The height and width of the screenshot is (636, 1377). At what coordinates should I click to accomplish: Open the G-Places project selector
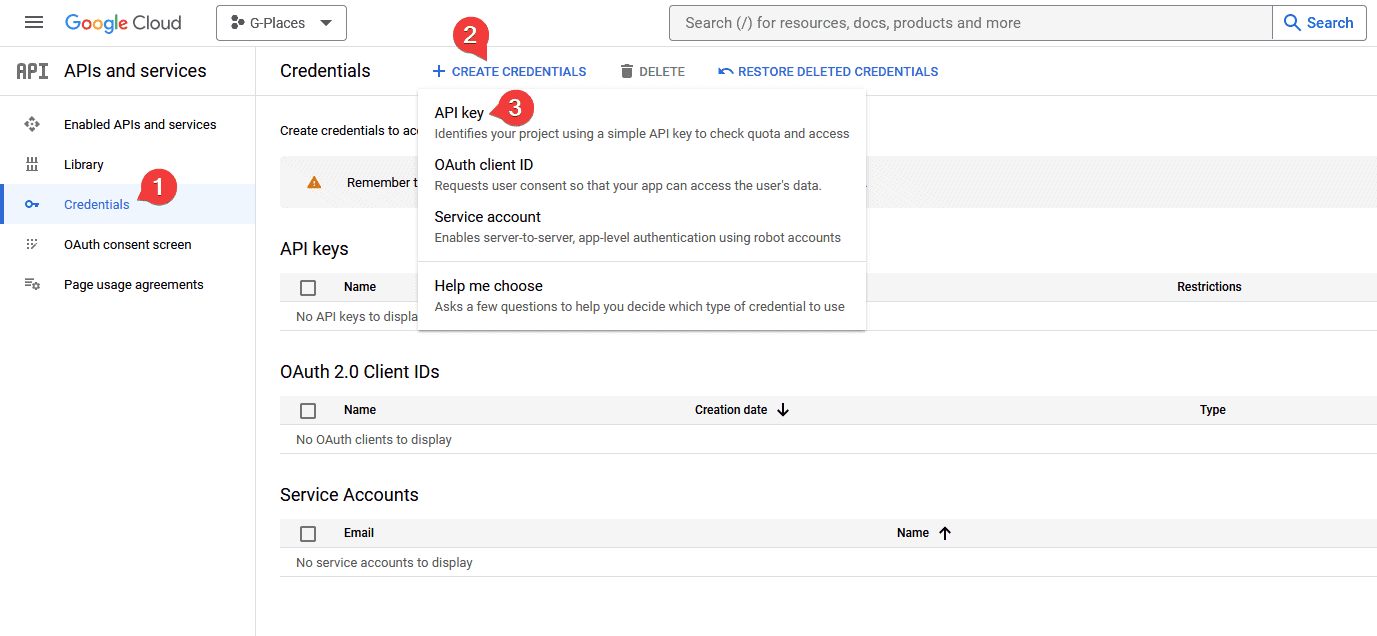[x=281, y=22]
